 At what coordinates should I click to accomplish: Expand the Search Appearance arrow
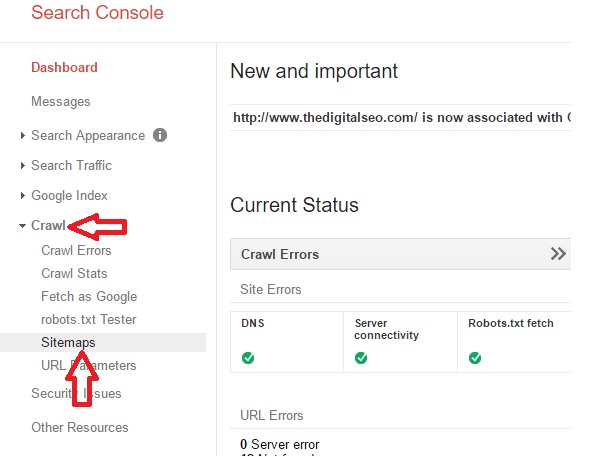point(22,135)
